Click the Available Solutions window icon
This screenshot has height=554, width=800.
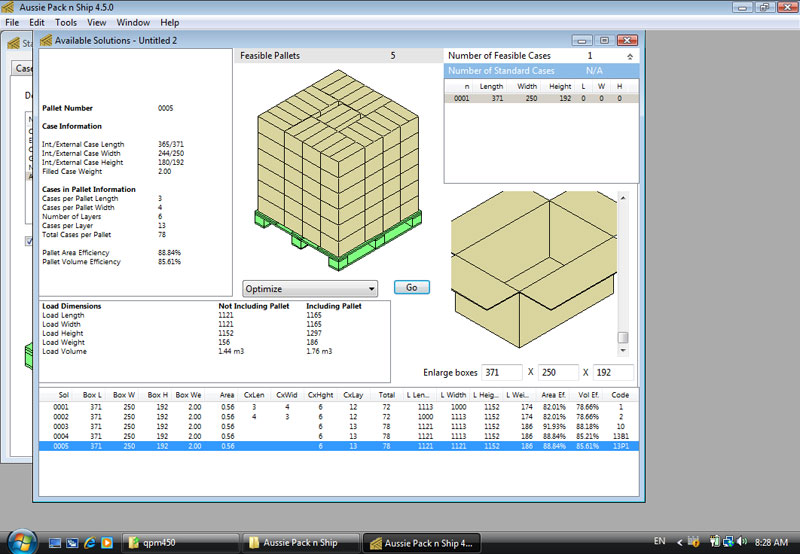pyautogui.click(x=46, y=40)
